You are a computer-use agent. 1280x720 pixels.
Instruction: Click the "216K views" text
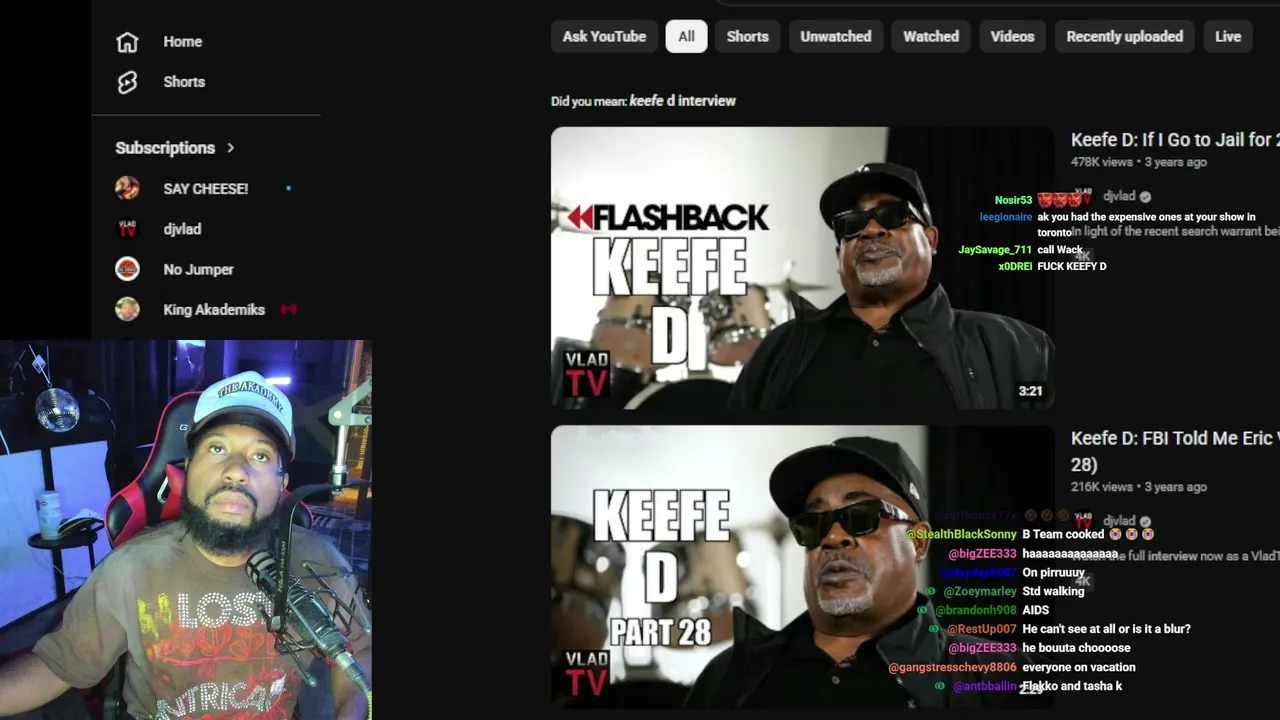pos(1102,487)
